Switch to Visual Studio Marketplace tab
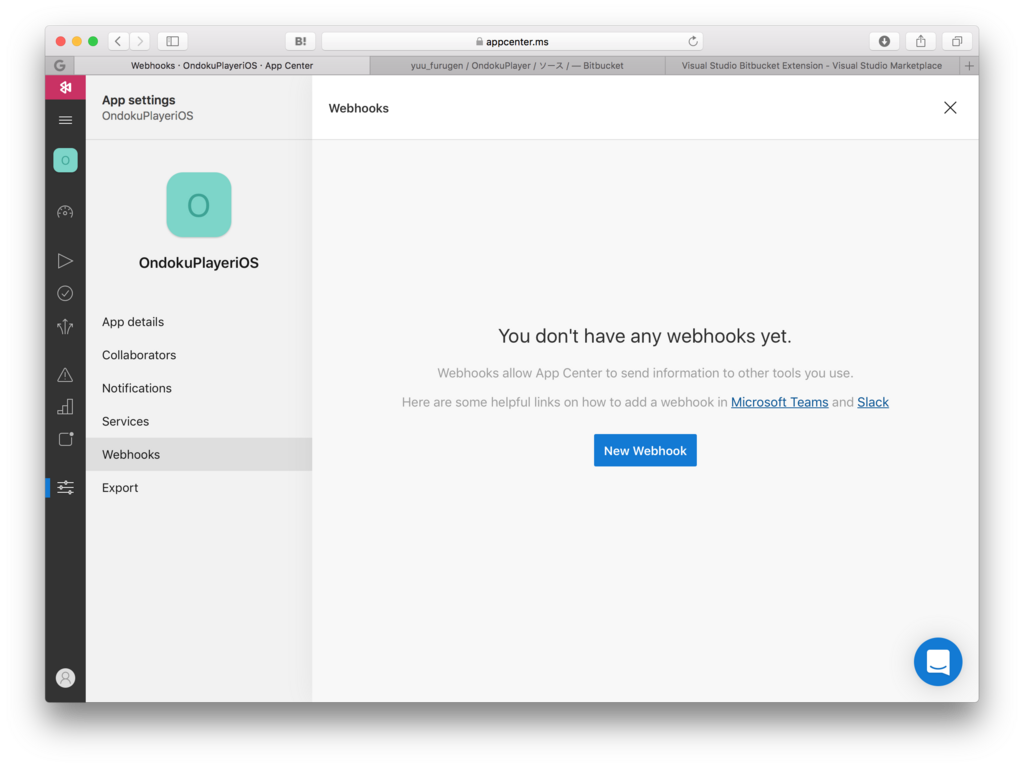The image size is (1024, 767). tap(812, 65)
